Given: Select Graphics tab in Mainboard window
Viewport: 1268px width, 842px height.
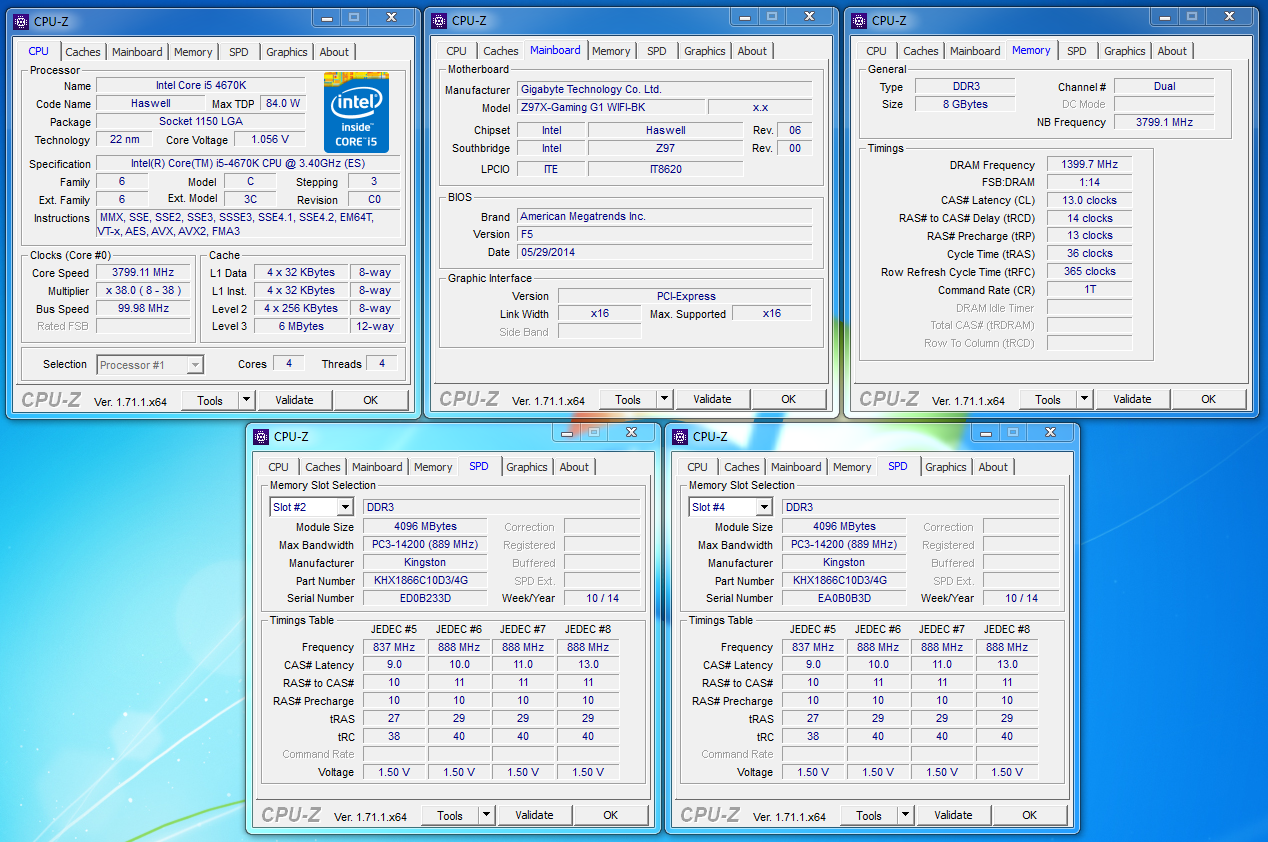Looking at the screenshot, I should 705,51.
